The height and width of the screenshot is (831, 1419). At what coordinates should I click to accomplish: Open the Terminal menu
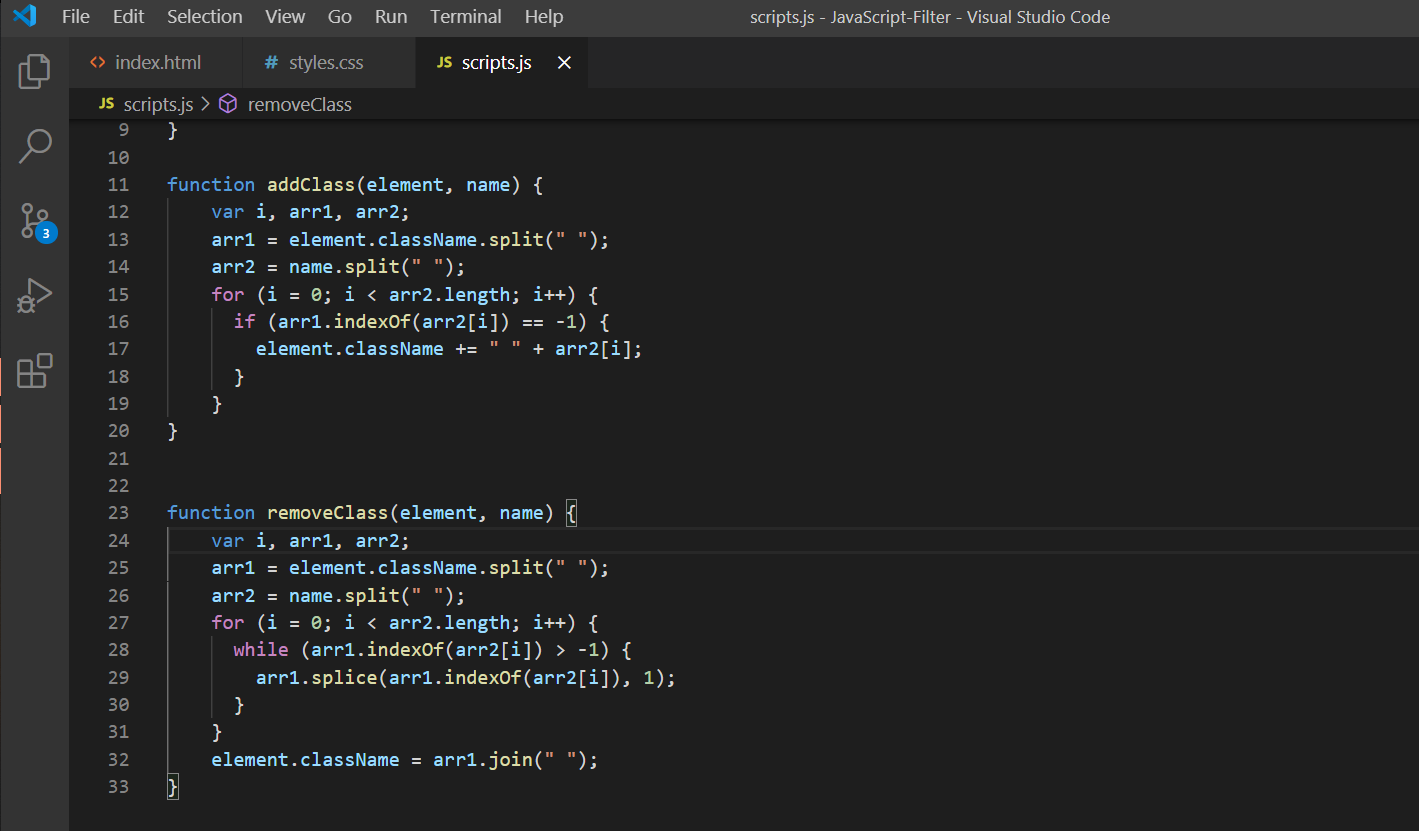tap(465, 16)
